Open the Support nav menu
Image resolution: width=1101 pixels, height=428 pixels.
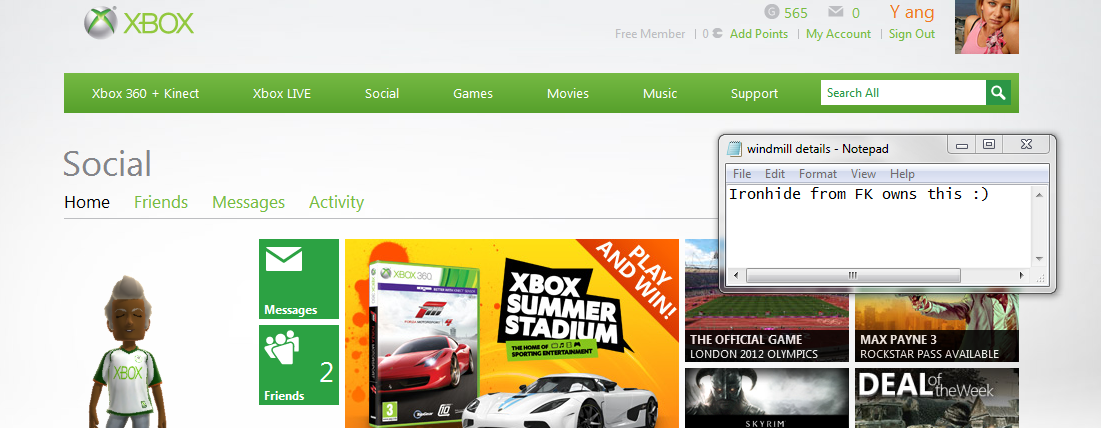(754, 93)
